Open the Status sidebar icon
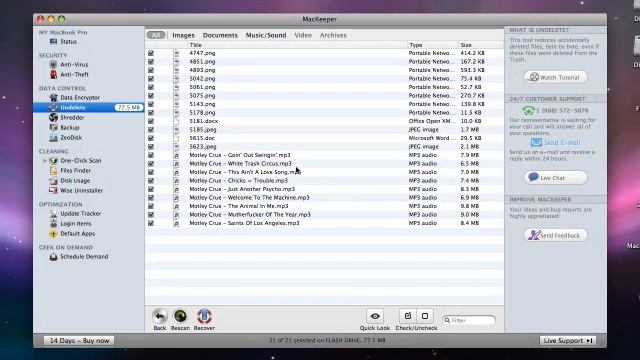This screenshot has height=360, width=640. coord(53,41)
